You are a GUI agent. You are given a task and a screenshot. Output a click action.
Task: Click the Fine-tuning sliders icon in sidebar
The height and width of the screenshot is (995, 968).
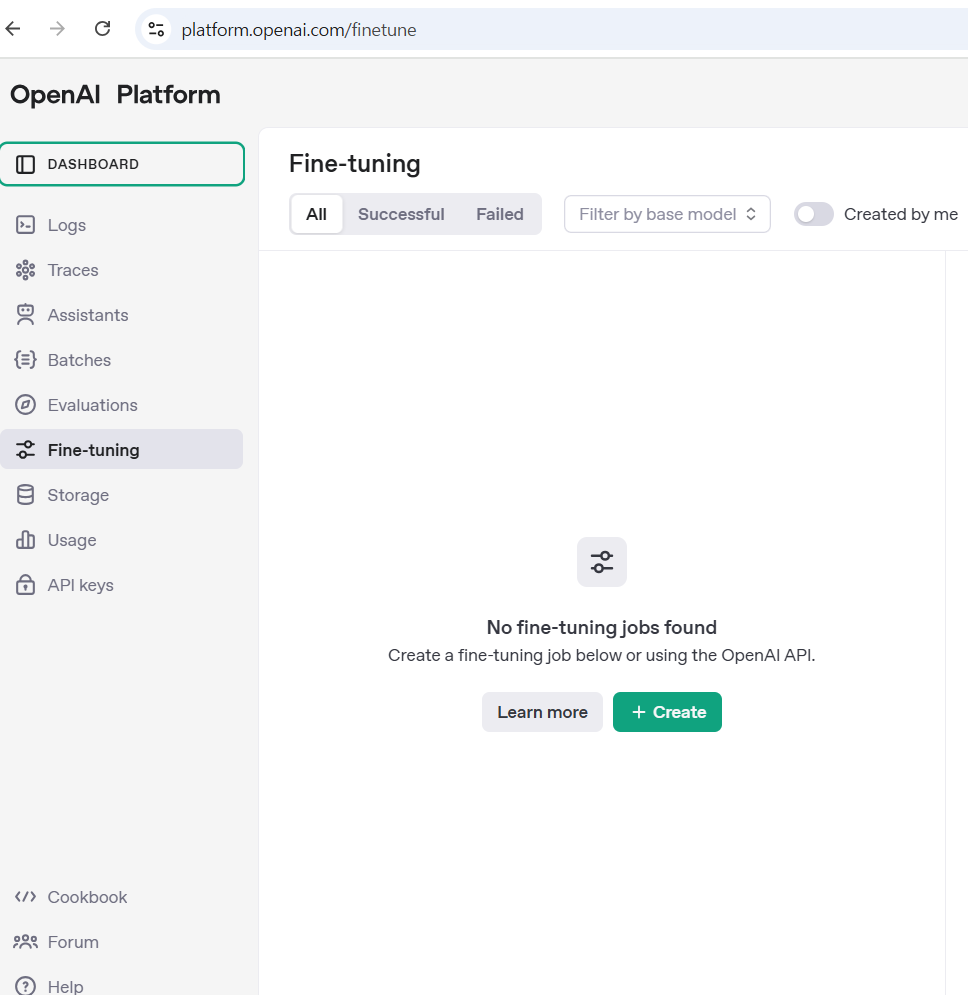coord(25,450)
